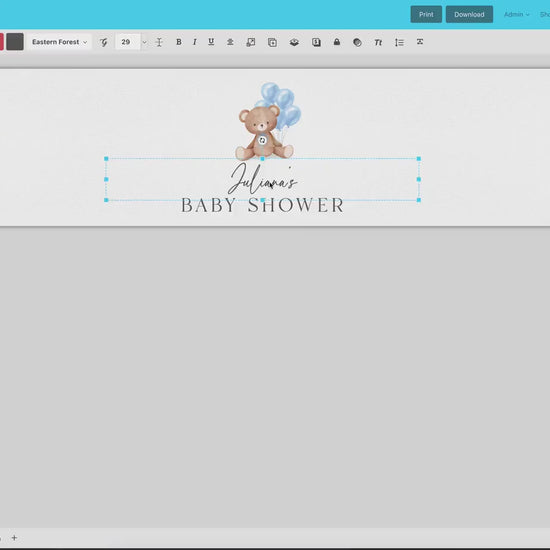Click the text height cursor icon
Image resolution: width=550 pixels, height=550 pixels.
(x=159, y=42)
